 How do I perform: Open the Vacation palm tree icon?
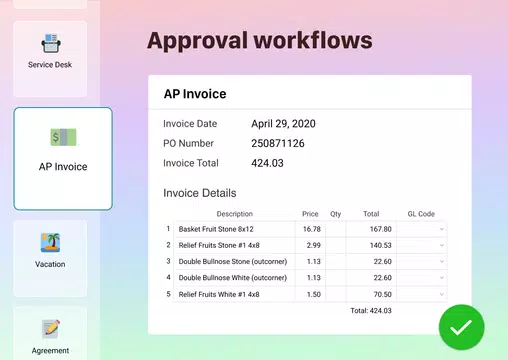pyautogui.click(x=50, y=242)
